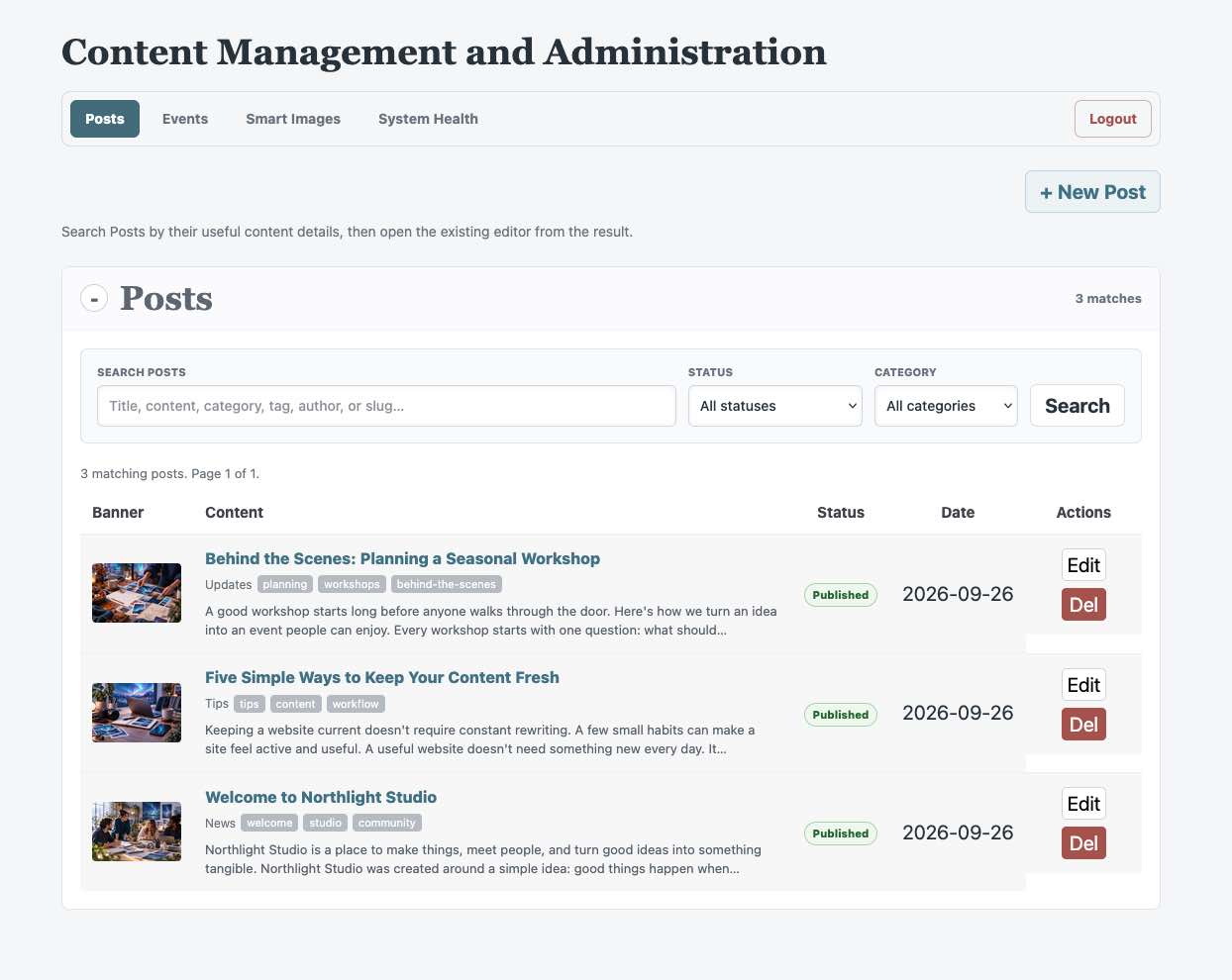Click the workshops tag
Image resolution: width=1232 pixels, height=980 pixels.
click(352, 584)
